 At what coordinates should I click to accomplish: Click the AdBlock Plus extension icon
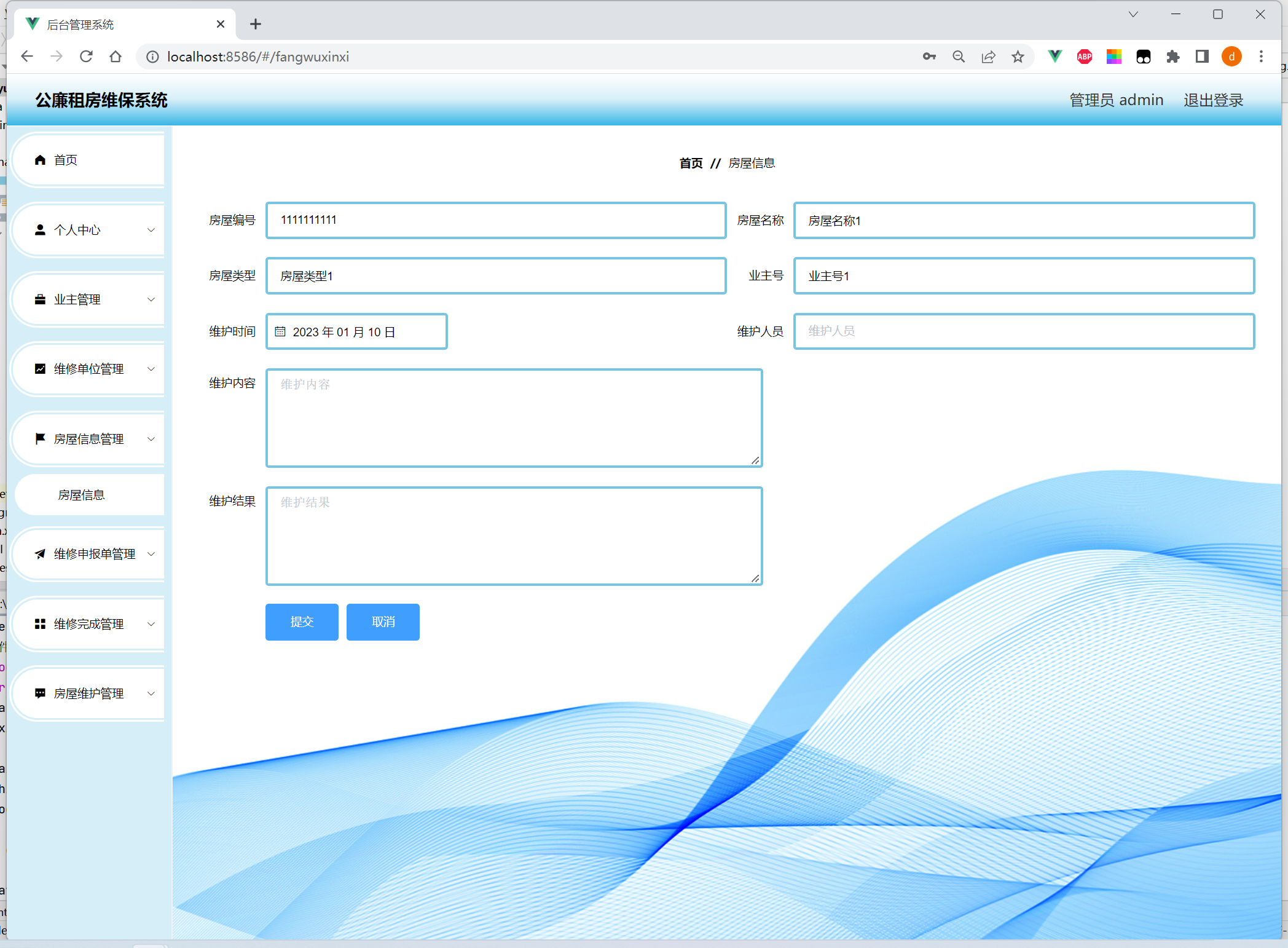tap(1085, 57)
